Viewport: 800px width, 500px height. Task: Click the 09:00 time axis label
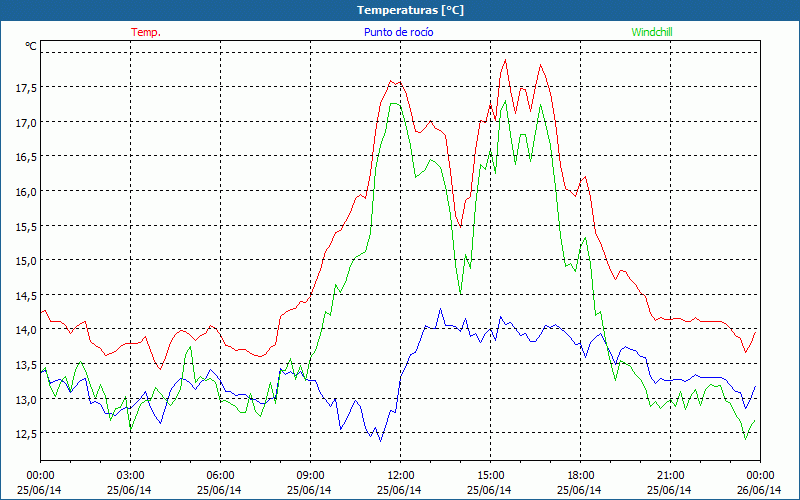[310, 476]
